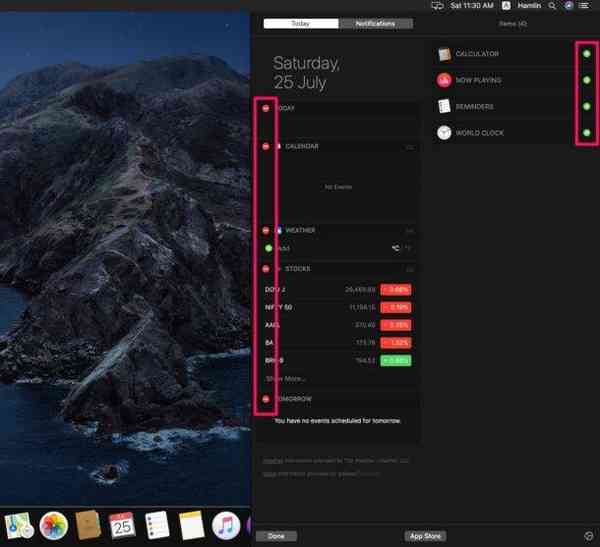Open notification settings gear at panel bottom

click(x=589, y=536)
